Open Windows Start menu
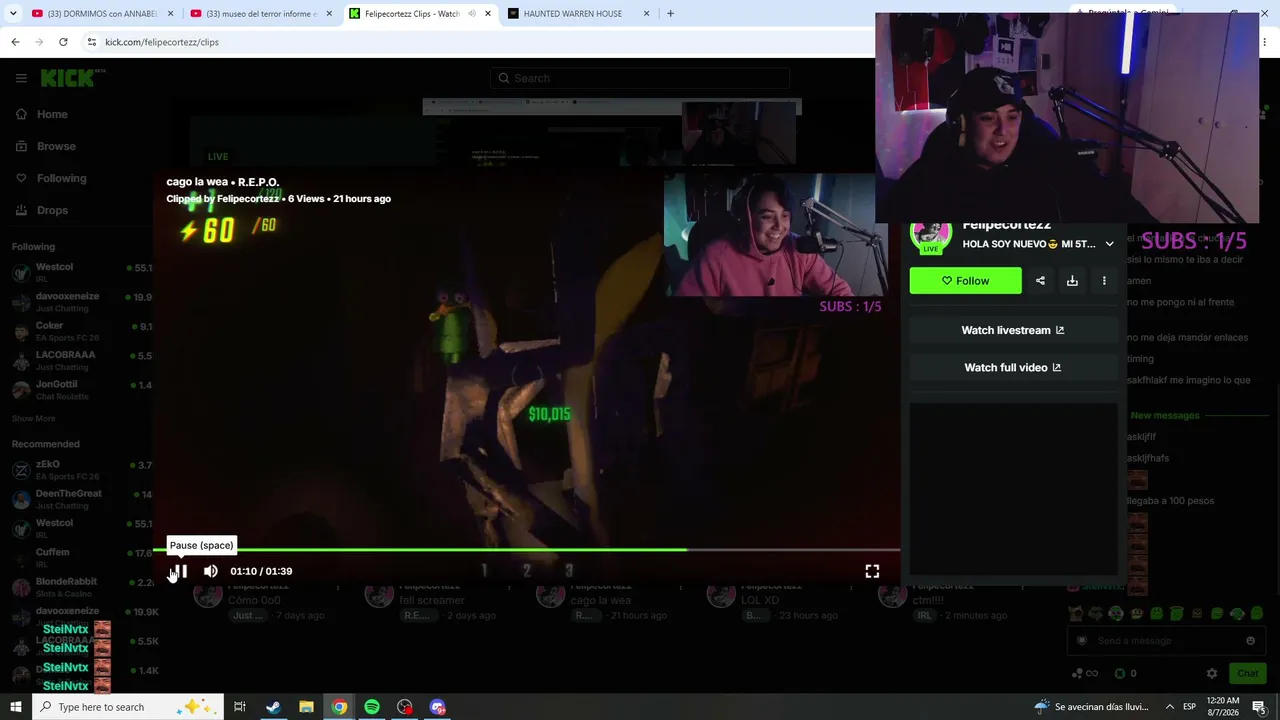Viewport: 1280px width, 720px height. point(15,707)
